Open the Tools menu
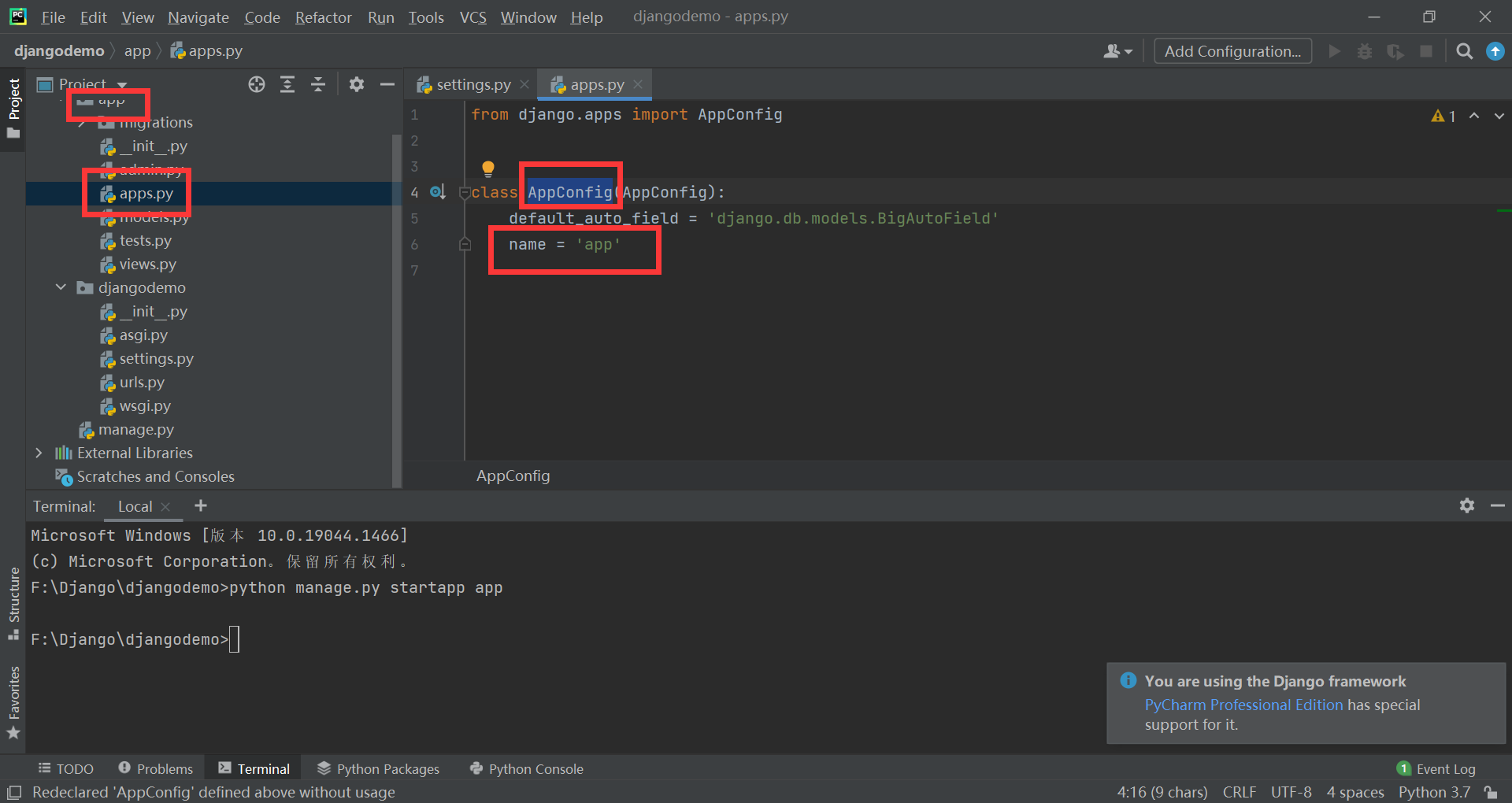 coord(426,17)
